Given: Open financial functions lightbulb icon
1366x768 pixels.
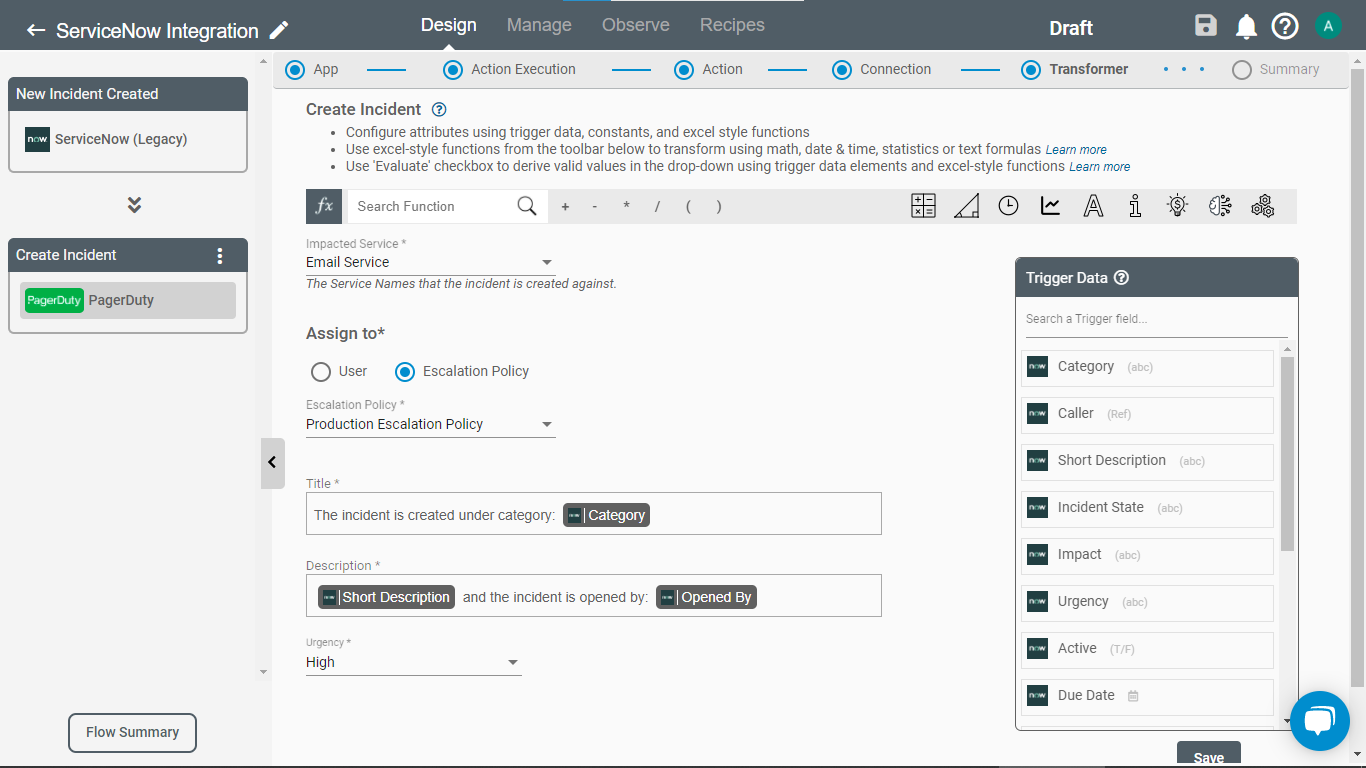Looking at the screenshot, I should [1177, 206].
